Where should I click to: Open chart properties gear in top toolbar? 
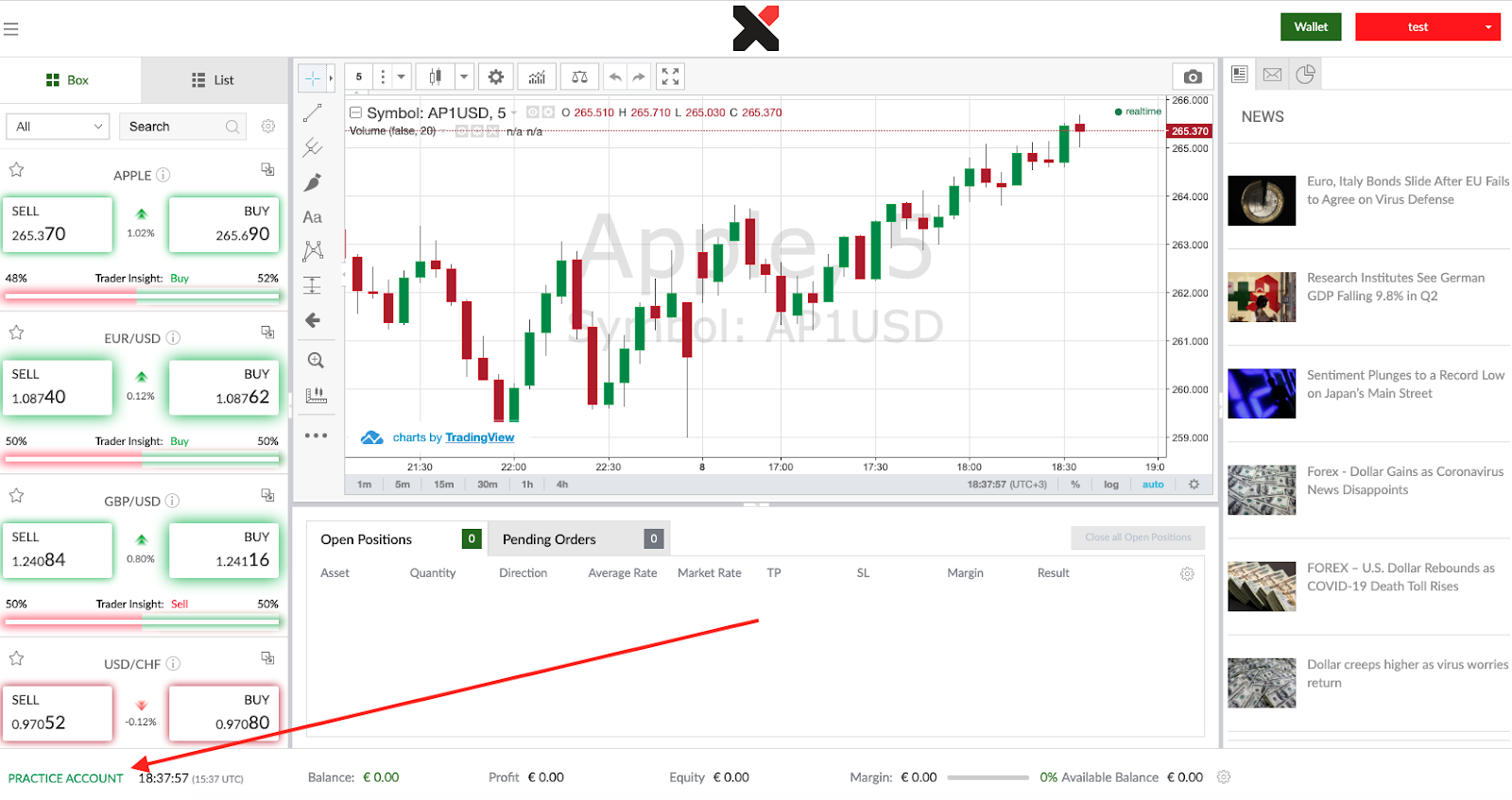(496, 77)
